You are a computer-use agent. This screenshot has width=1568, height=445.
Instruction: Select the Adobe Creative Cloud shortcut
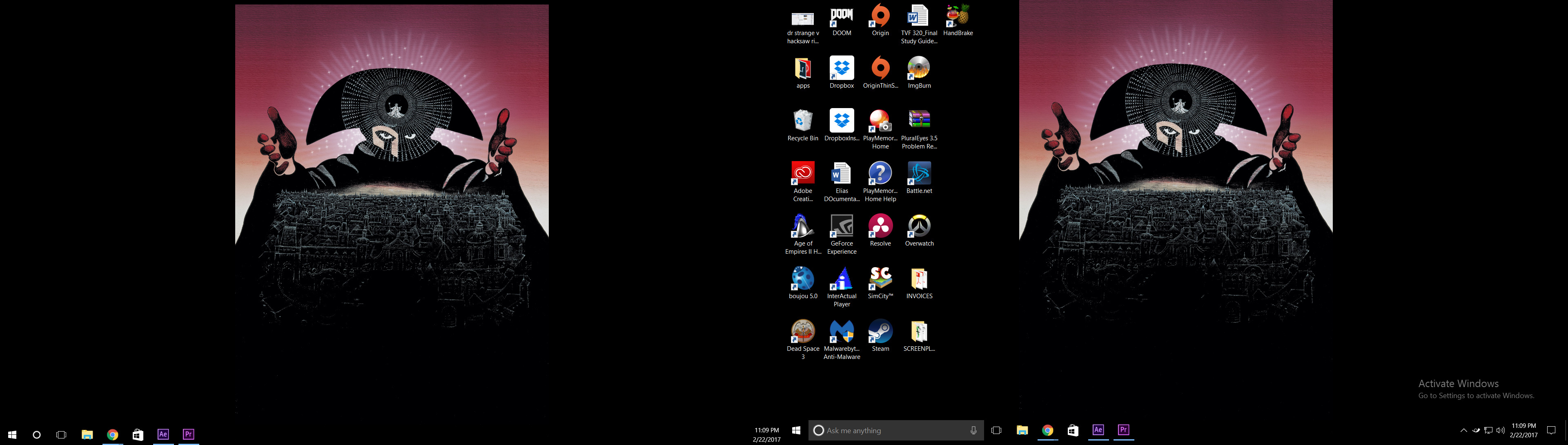pos(803,182)
